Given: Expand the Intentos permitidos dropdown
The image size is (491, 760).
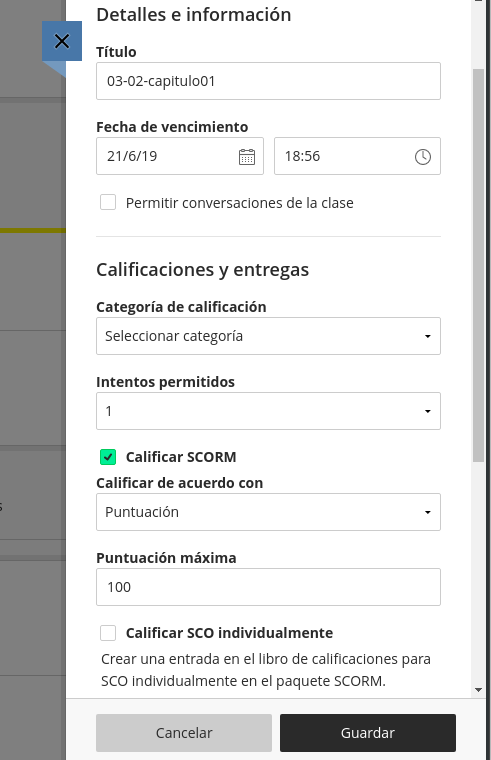Looking at the screenshot, I should pyautogui.click(x=268, y=411).
